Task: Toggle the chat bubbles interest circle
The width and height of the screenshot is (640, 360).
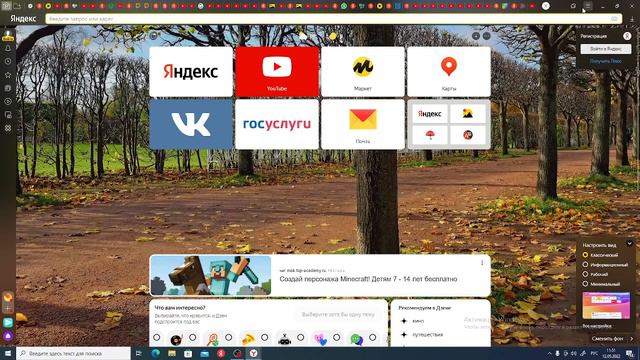Action: point(372,338)
